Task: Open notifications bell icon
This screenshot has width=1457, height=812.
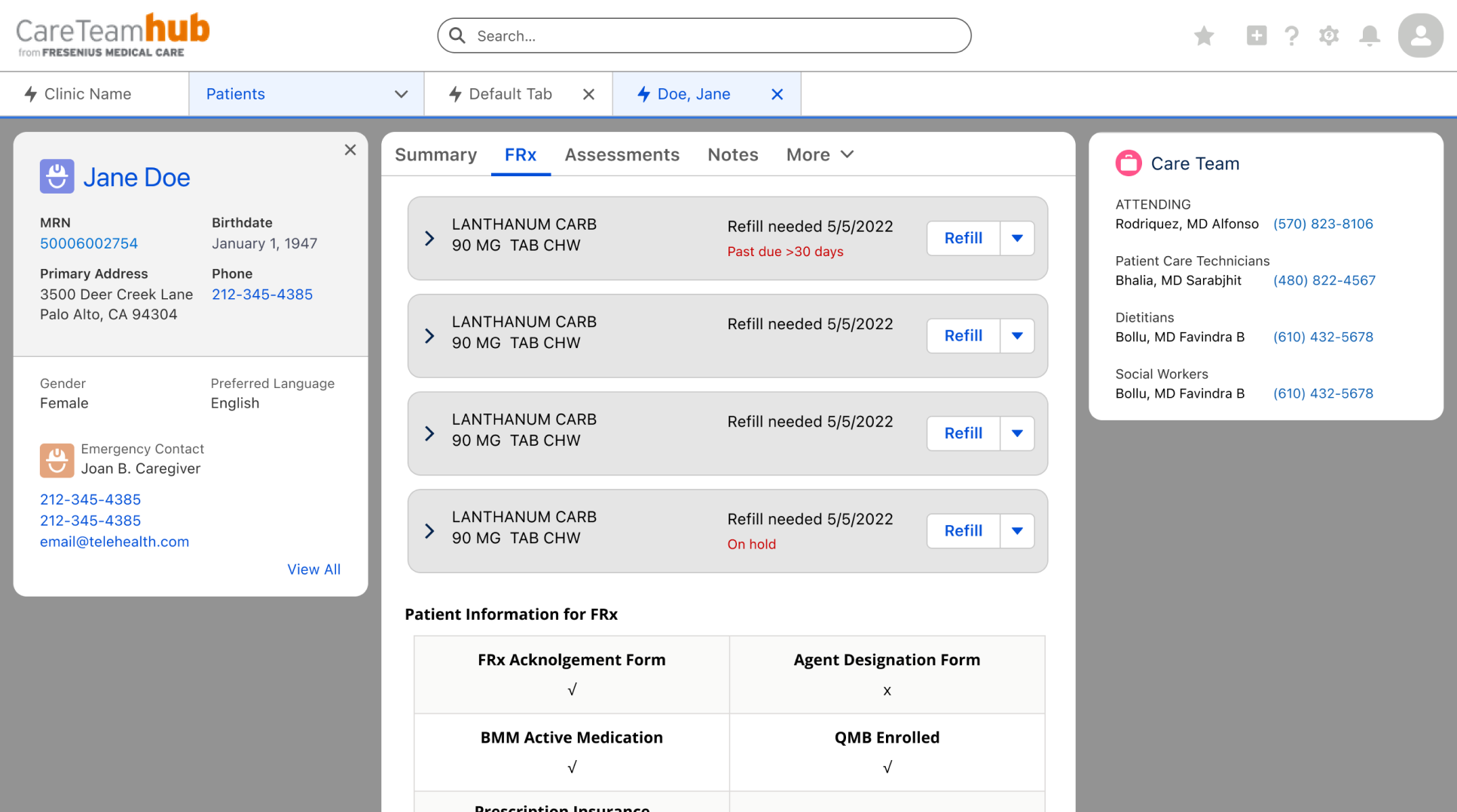Action: pyautogui.click(x=1369, y=35)
